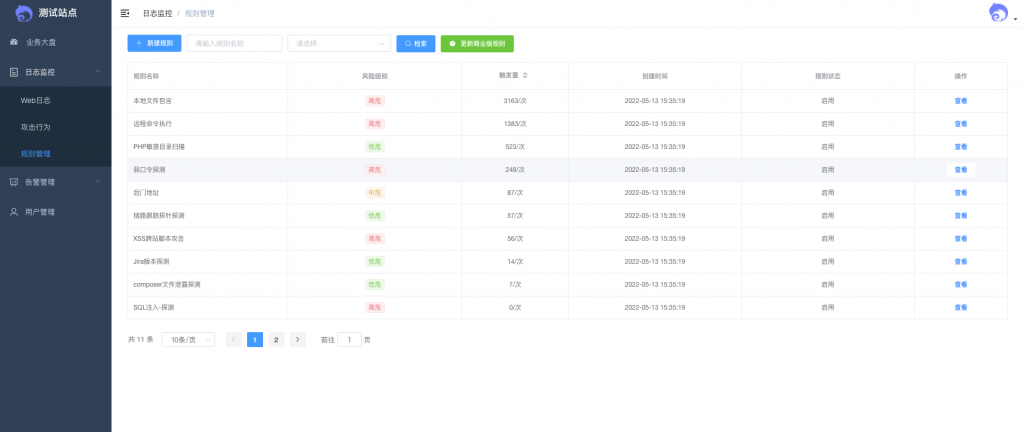
Task: Expand the 告警管理 submenu chevron
Action: (x=97, y=182)
